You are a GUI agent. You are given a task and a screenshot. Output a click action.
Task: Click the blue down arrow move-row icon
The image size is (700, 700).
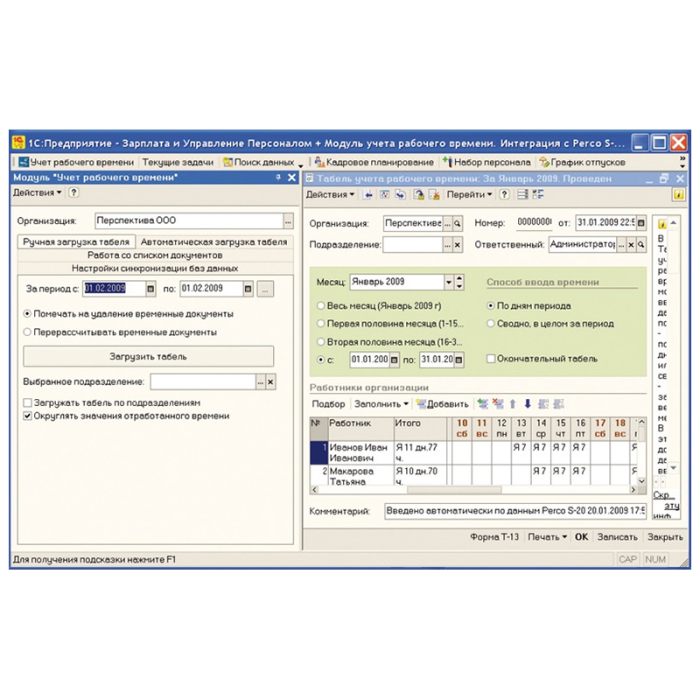point(528,404)
